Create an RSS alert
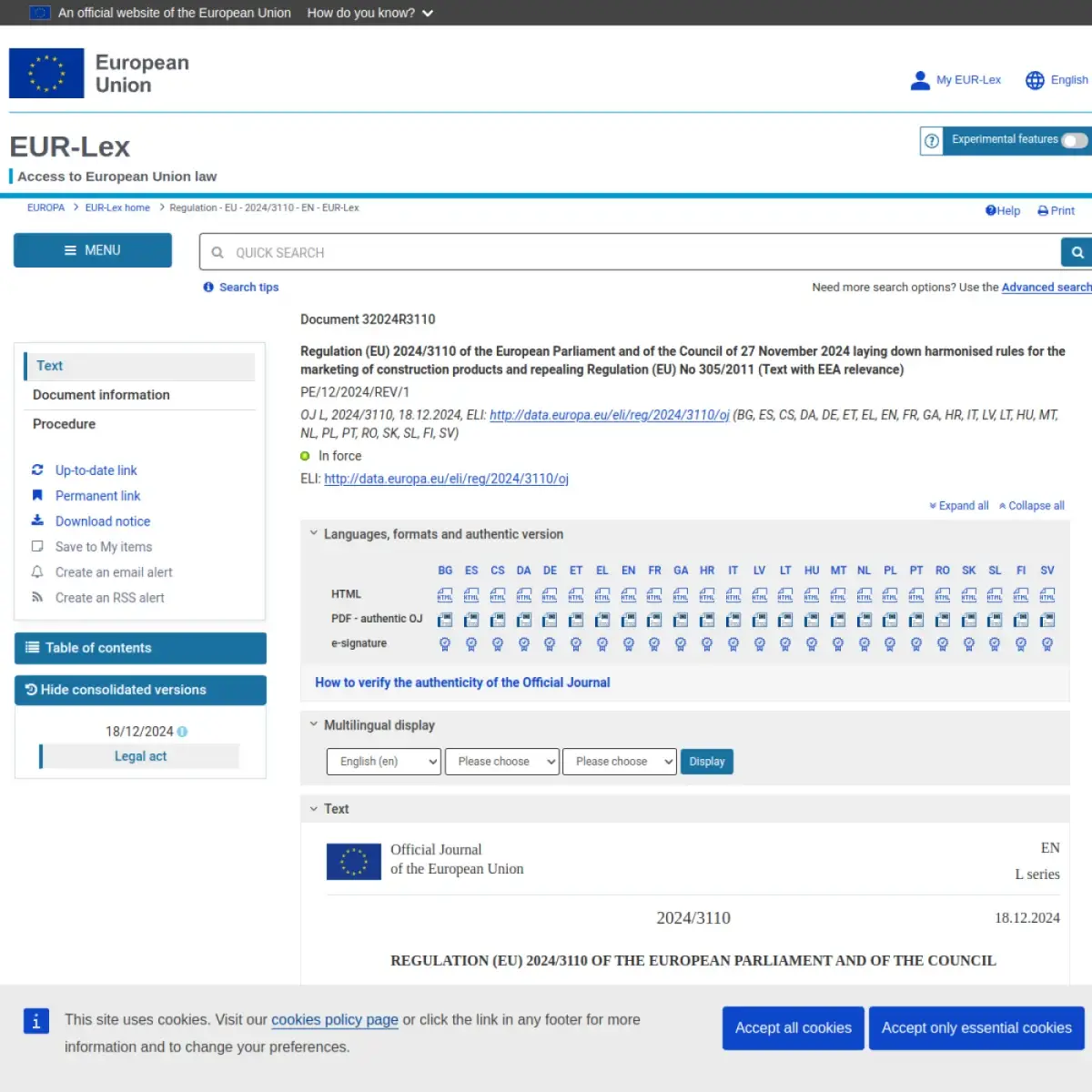This screenshot has width=1092, height=1092. pyautogui.click(x=110, y=598)
